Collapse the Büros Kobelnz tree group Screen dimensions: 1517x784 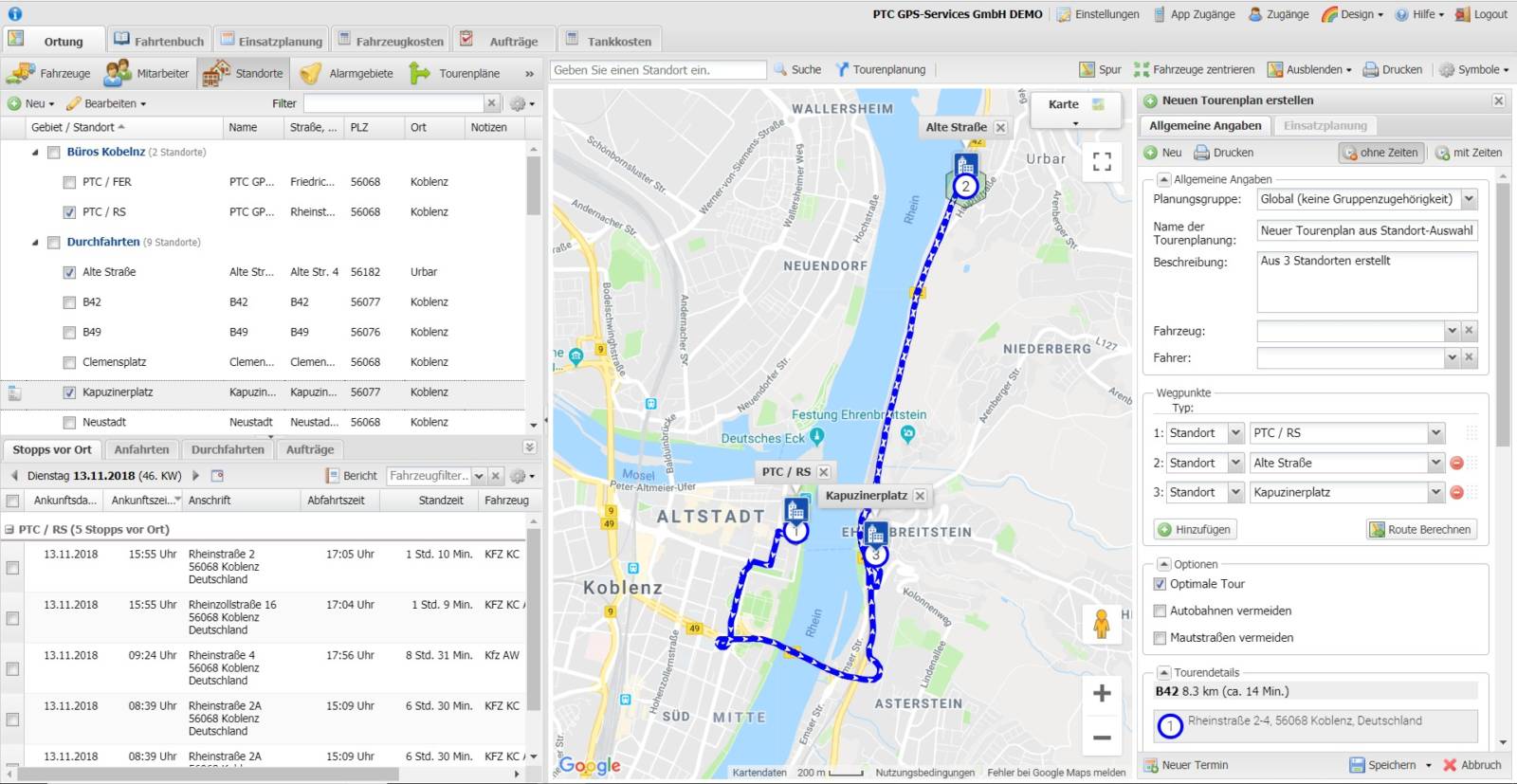pos(36,152)
